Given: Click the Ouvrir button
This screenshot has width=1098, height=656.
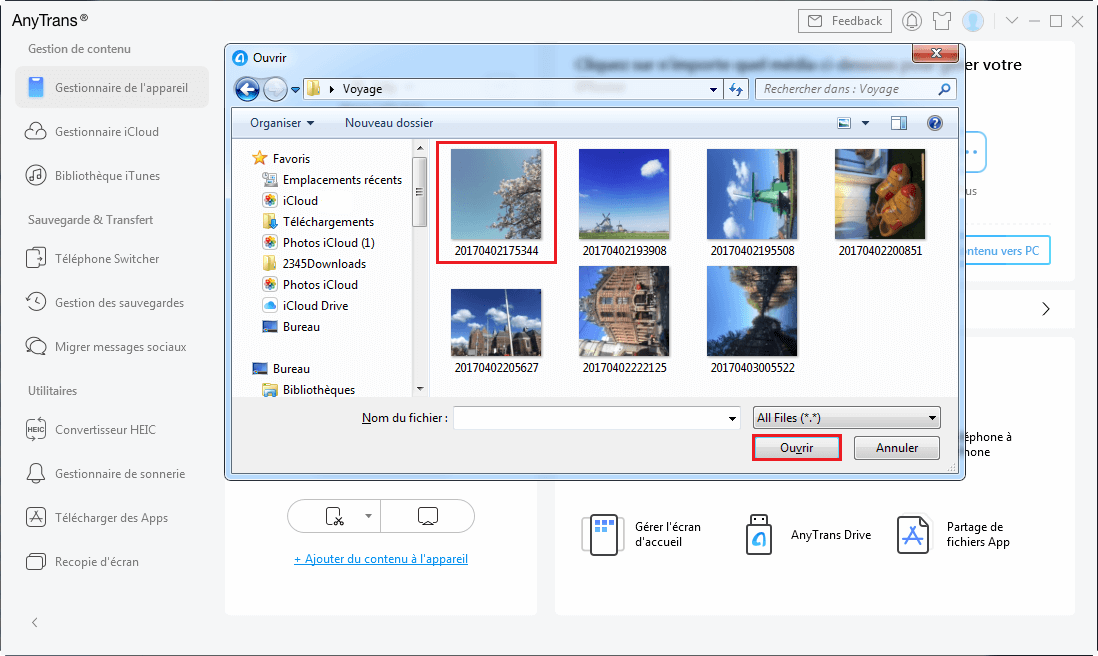Looking at the screenshot, I should [x=797, y=448].
